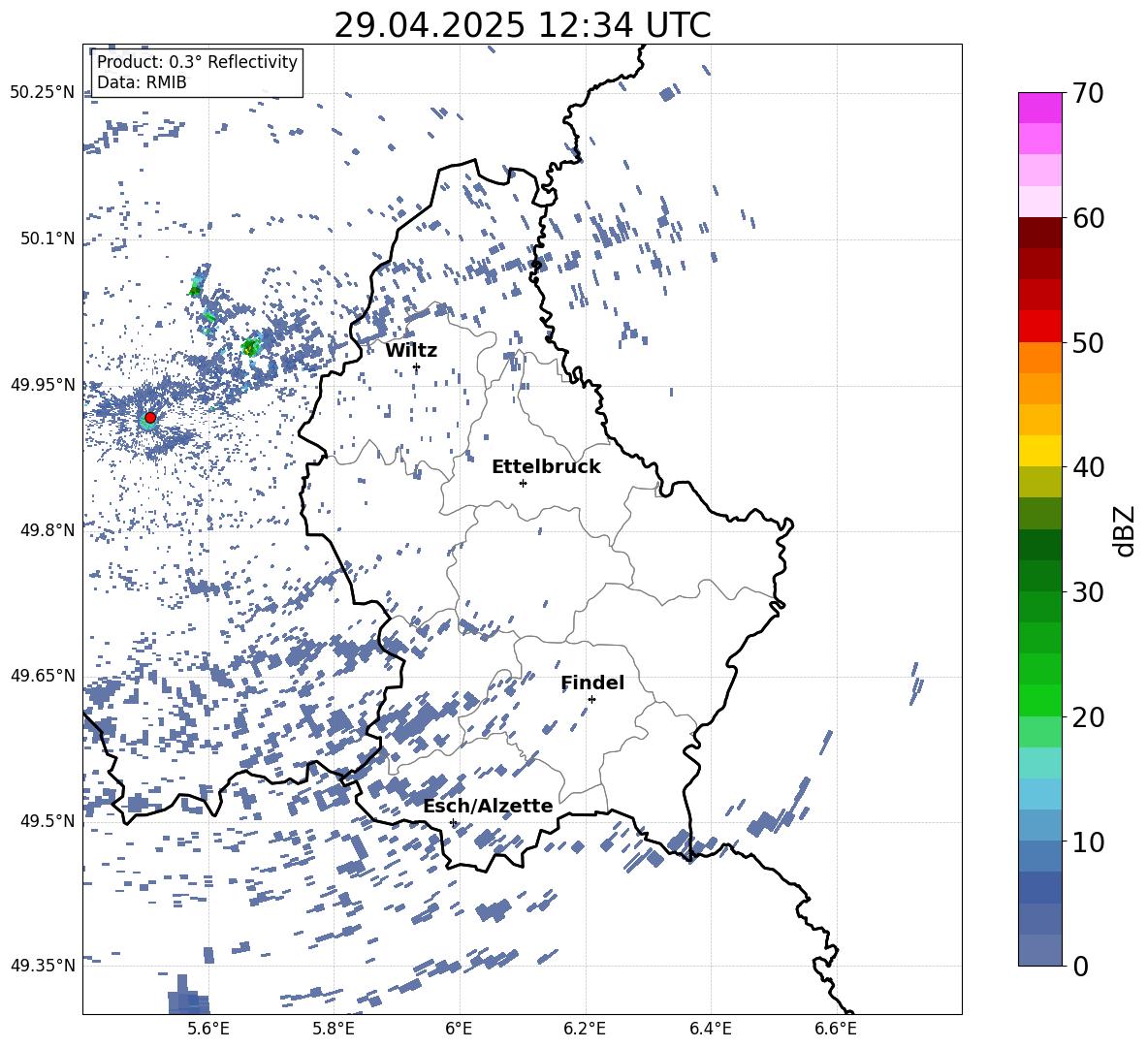The height and width of the screenshot is (1048, 1148).
Task: Click the Findel station cross marker
Action: [591, 700]
